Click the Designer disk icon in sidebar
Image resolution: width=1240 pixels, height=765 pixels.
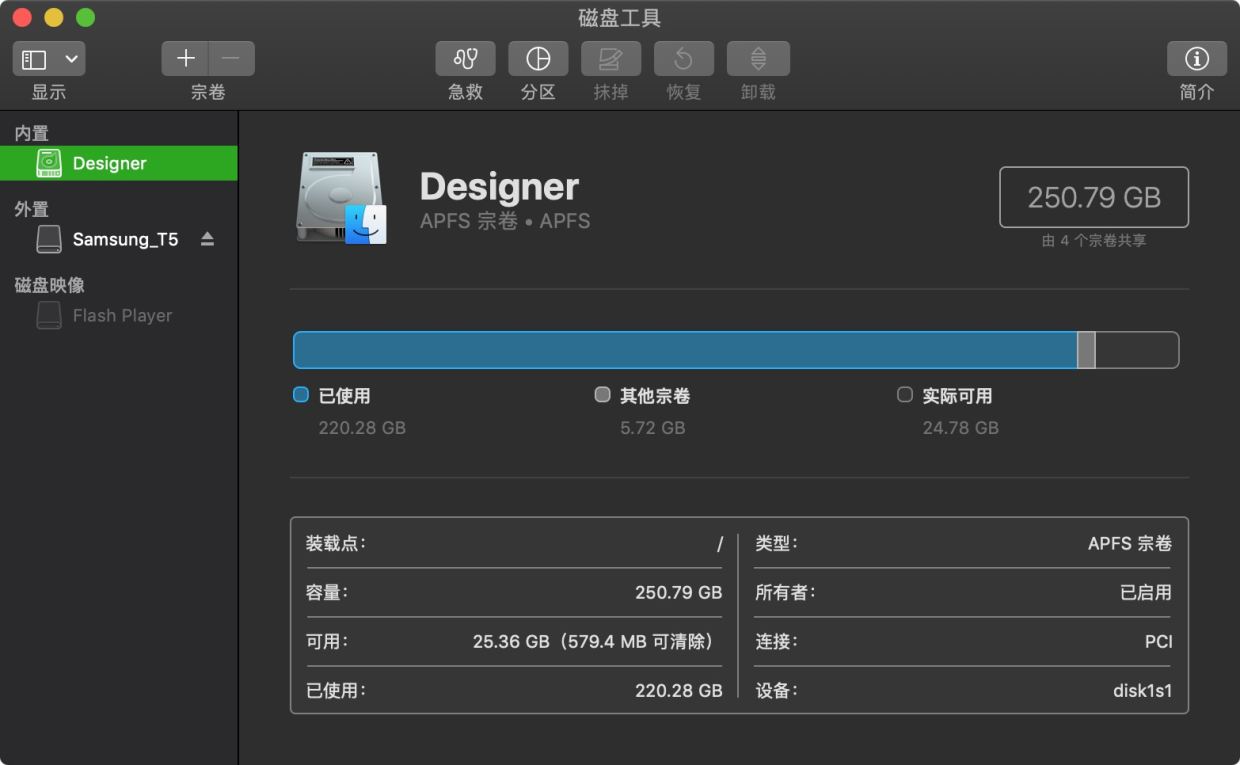[49, 163]
